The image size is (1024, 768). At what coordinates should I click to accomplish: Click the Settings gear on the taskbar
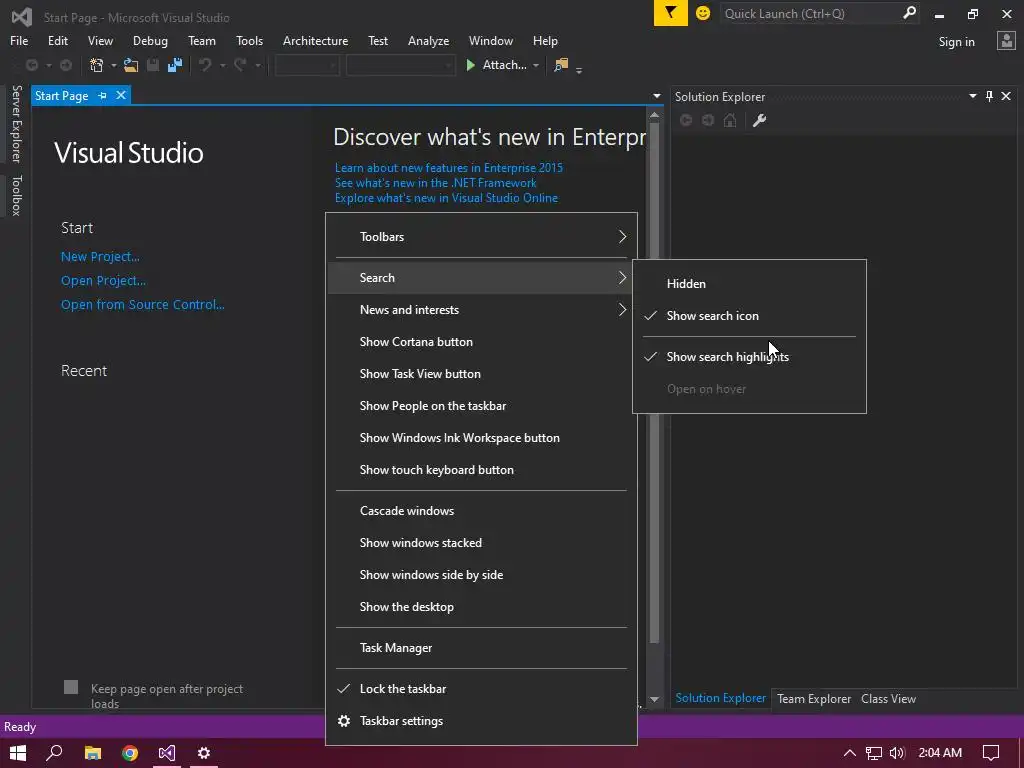pyautogui.click(x=204, y=753)
